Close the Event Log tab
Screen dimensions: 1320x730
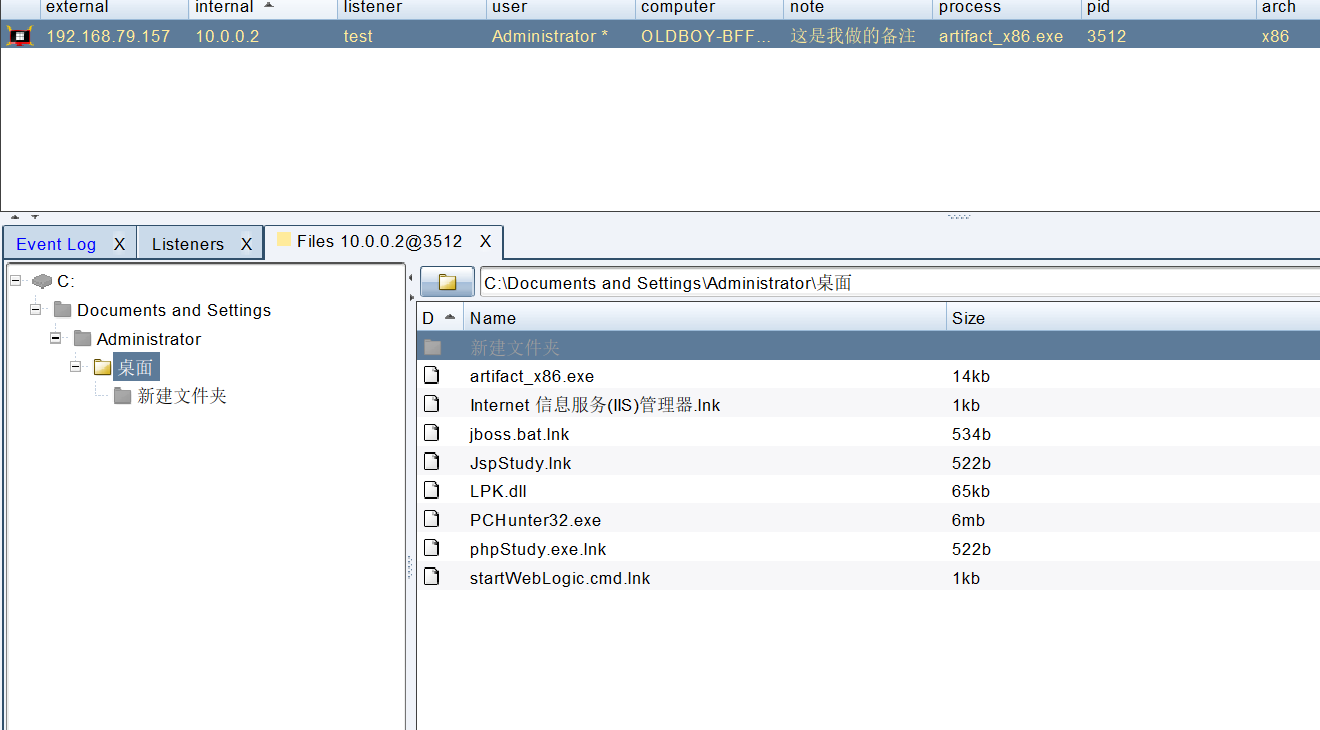tap(119, 244)
